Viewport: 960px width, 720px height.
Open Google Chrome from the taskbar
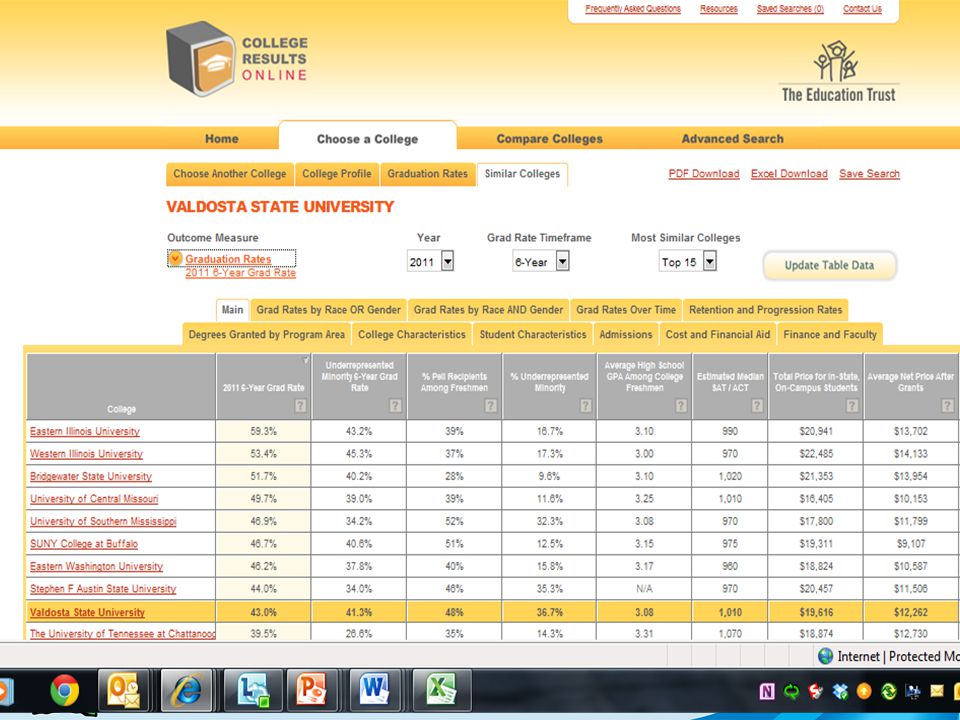(64, 690)
